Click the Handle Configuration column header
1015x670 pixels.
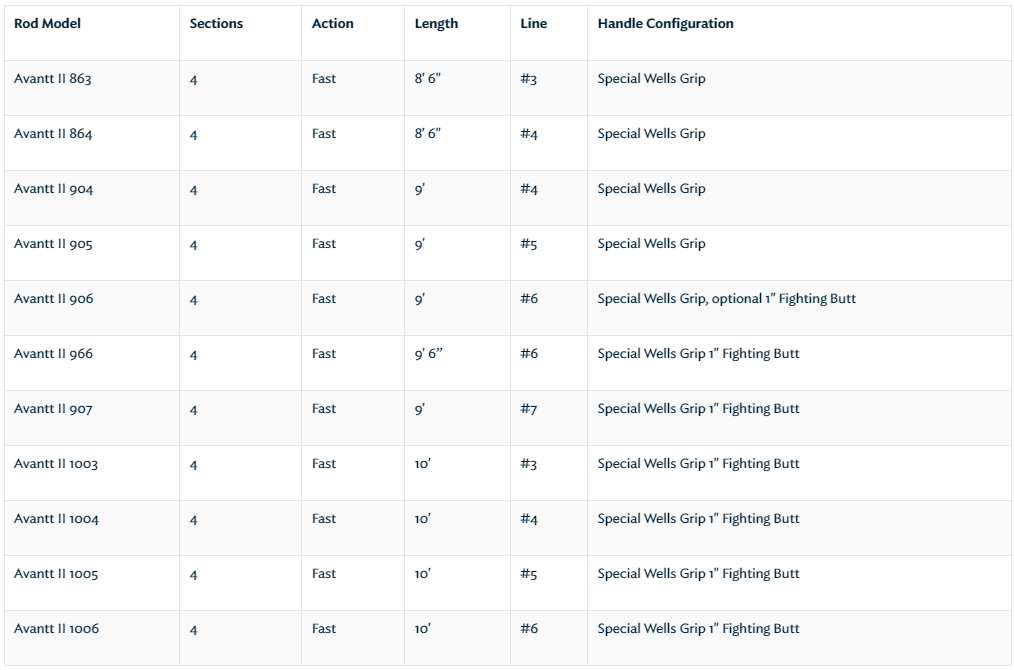tap(665, 24)
